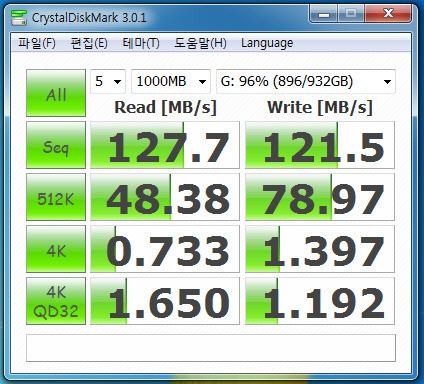Click the 4K QD32 read result 1.650

(x=165, y=301)
